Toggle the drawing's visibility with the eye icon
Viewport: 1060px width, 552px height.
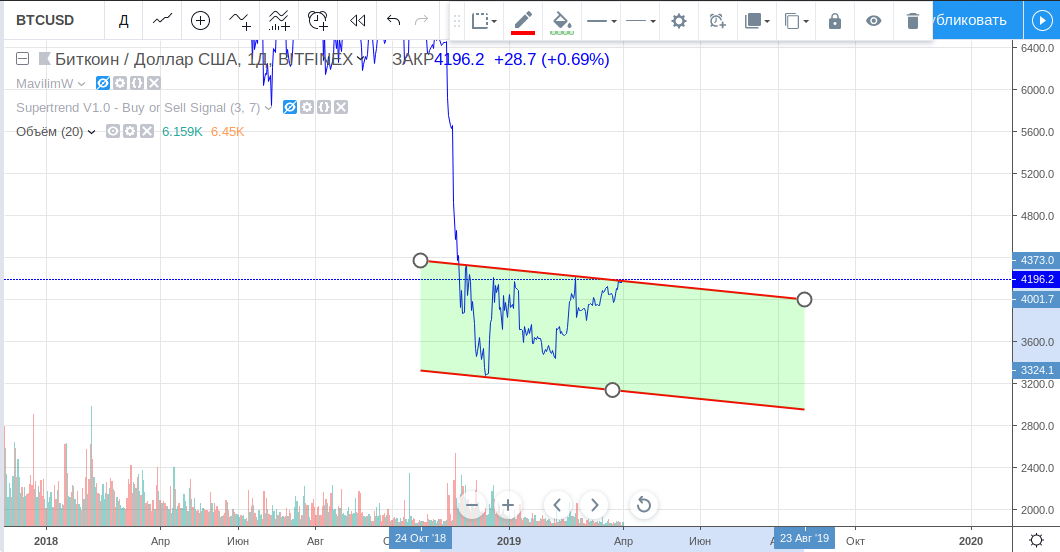(874, 21)
